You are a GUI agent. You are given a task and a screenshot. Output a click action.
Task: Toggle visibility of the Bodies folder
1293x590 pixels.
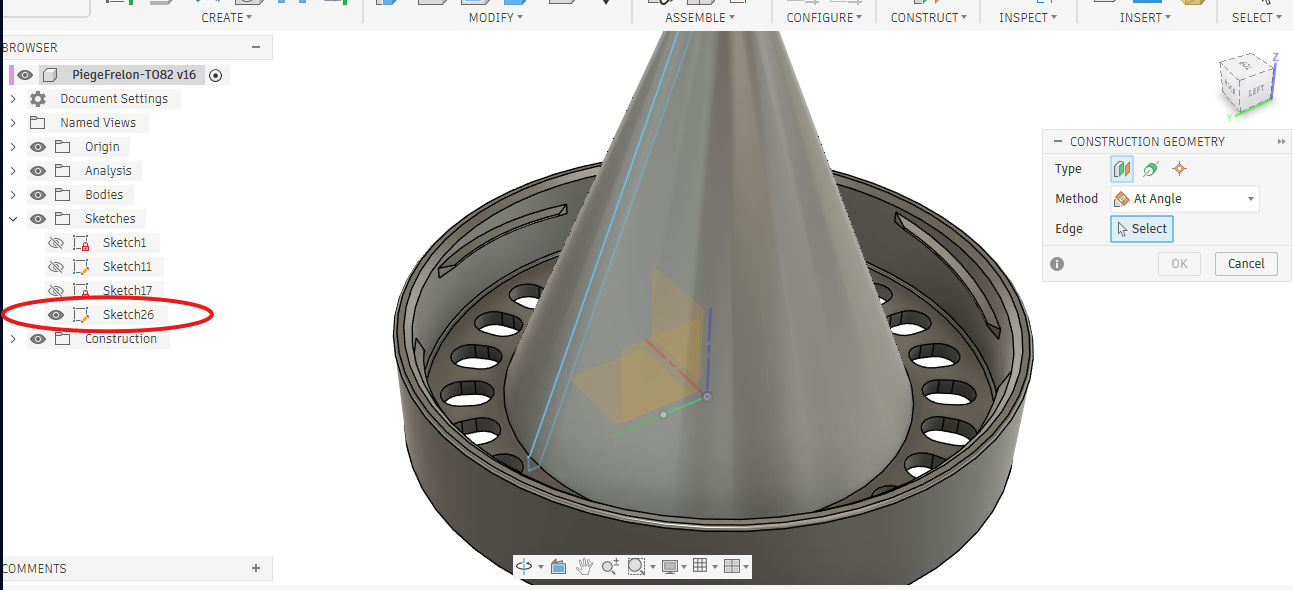coord(38,195)
